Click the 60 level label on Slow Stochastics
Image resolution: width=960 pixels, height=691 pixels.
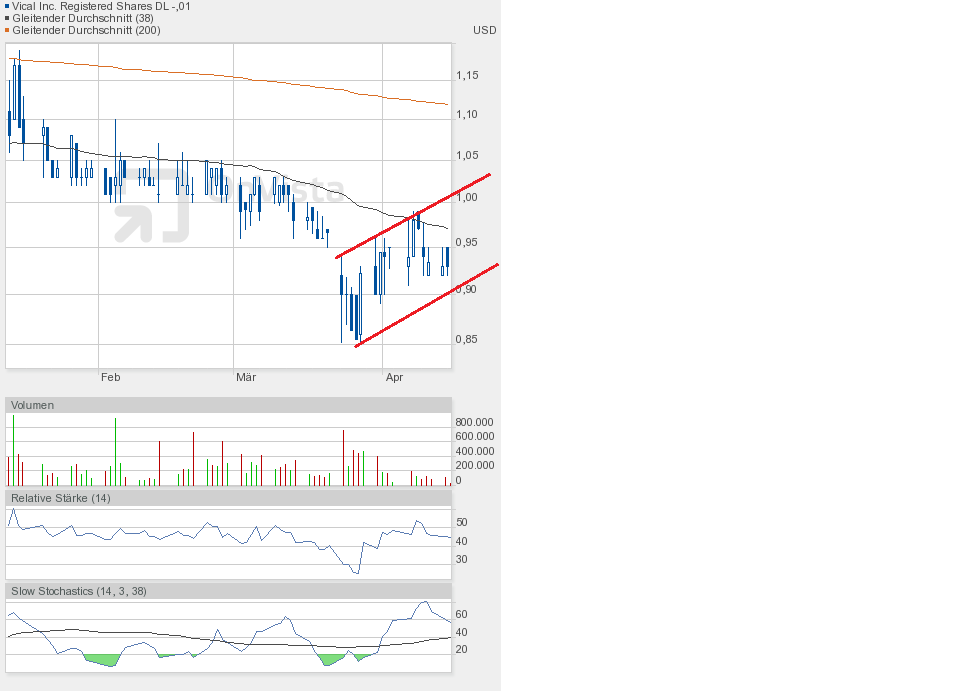(462, 614)
